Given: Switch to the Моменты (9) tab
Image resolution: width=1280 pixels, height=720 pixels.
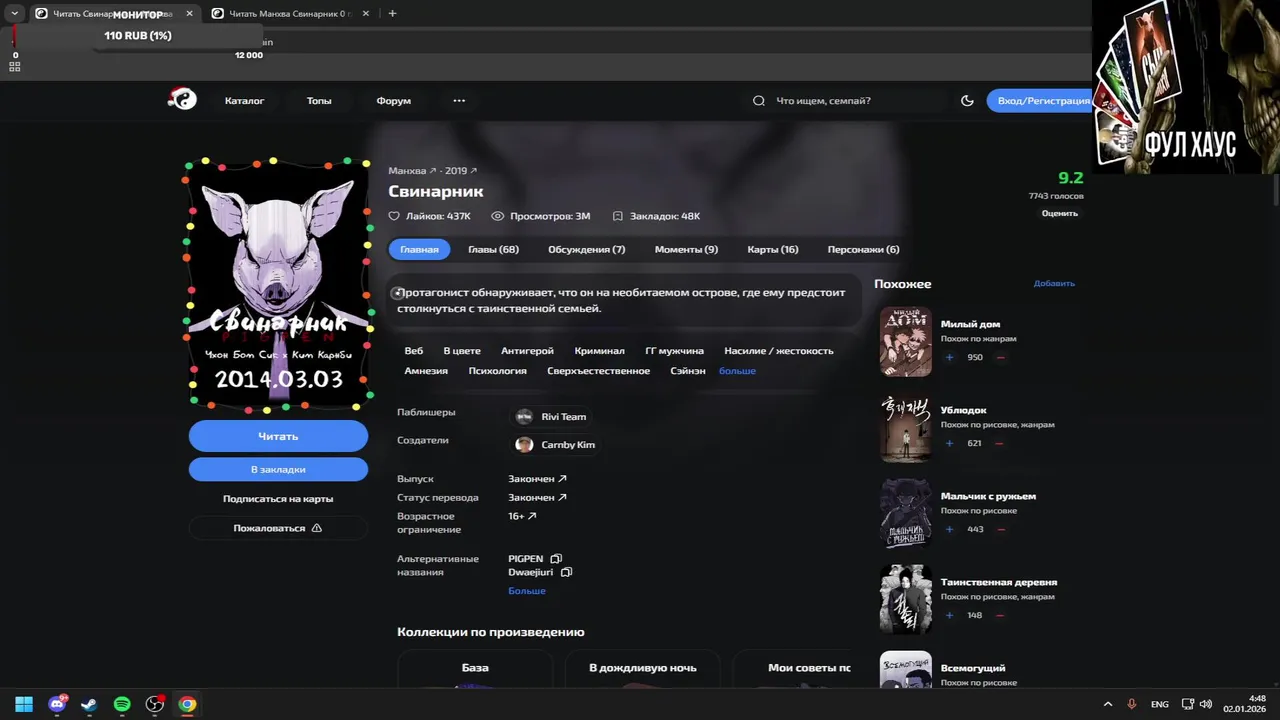Looking at the screenshot, I should point(686,249).
